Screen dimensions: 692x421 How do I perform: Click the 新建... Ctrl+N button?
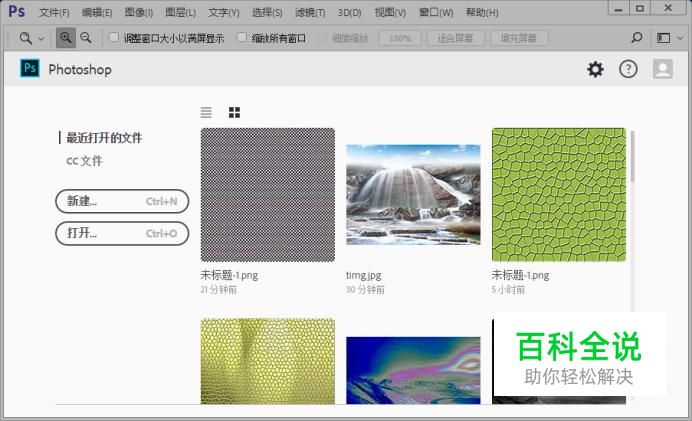click(x=122, y=201)
